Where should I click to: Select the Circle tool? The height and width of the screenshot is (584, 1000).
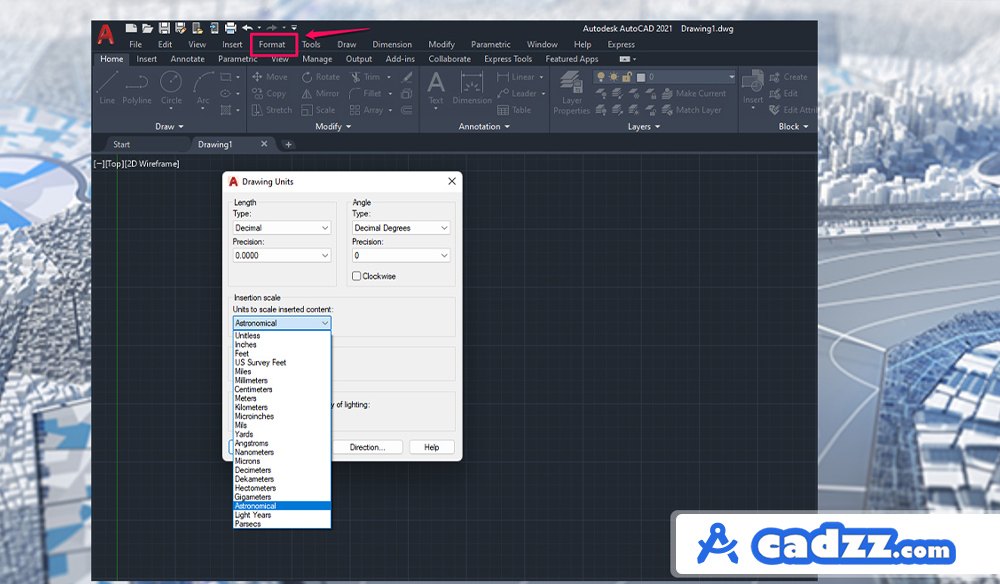(x=171, y=88)
